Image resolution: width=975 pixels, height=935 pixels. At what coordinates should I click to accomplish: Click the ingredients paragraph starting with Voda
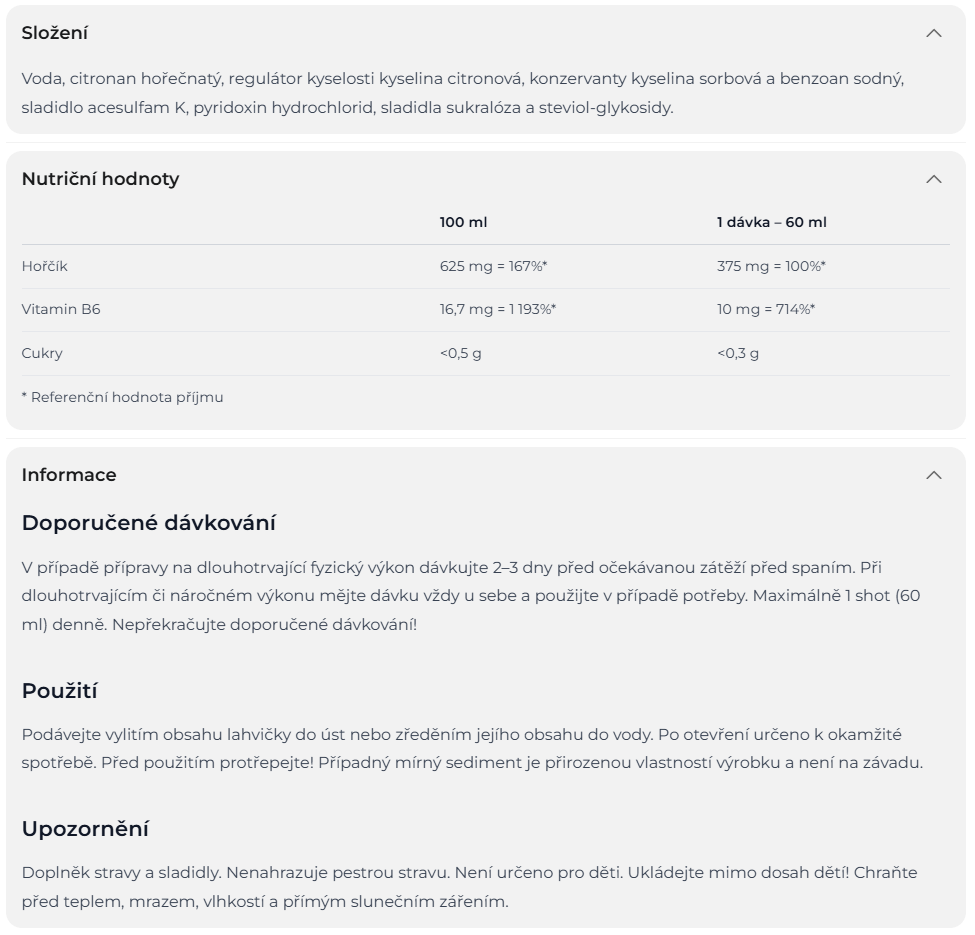(x=462, y=93)
